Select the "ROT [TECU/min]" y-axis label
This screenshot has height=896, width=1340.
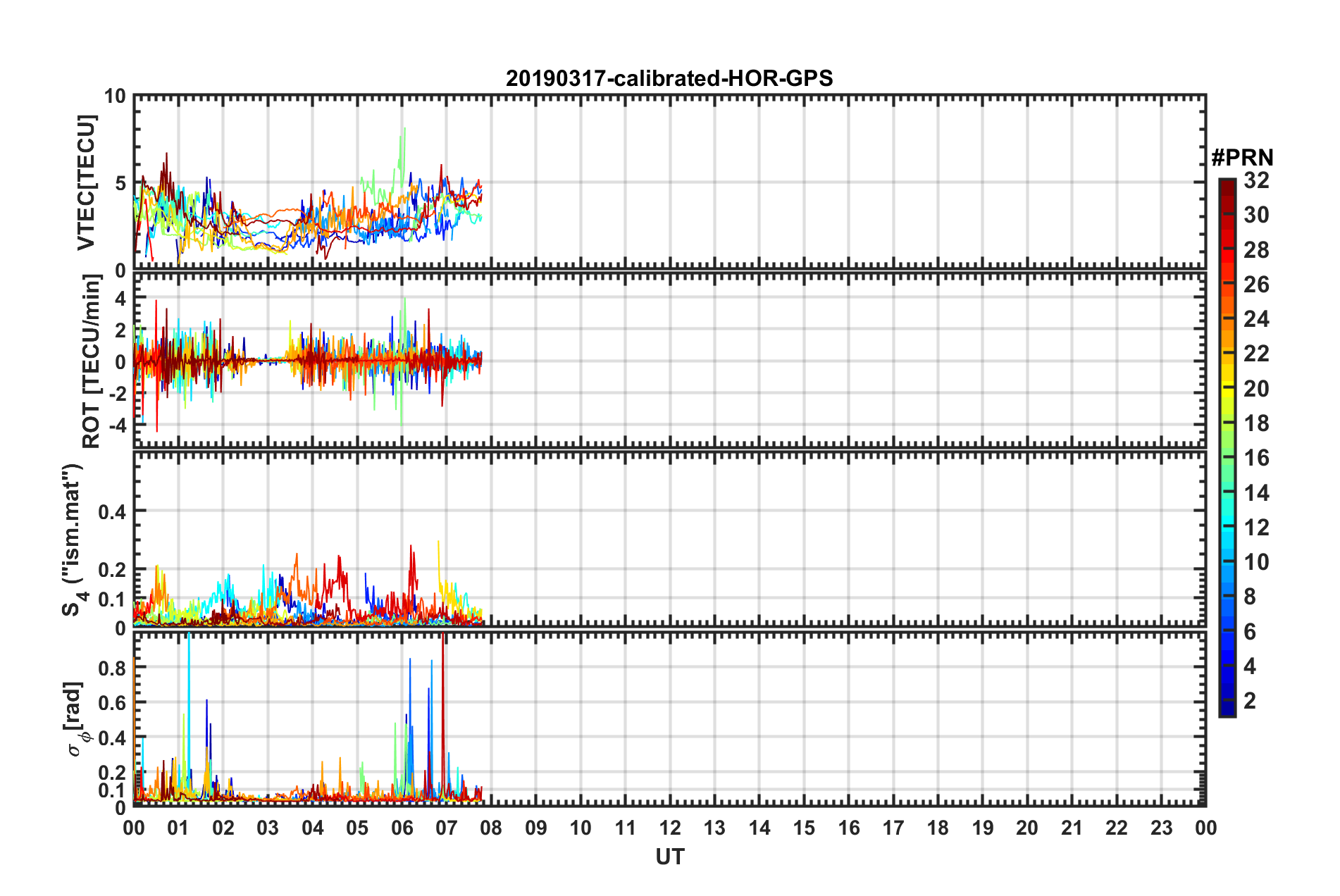(91, 361)
